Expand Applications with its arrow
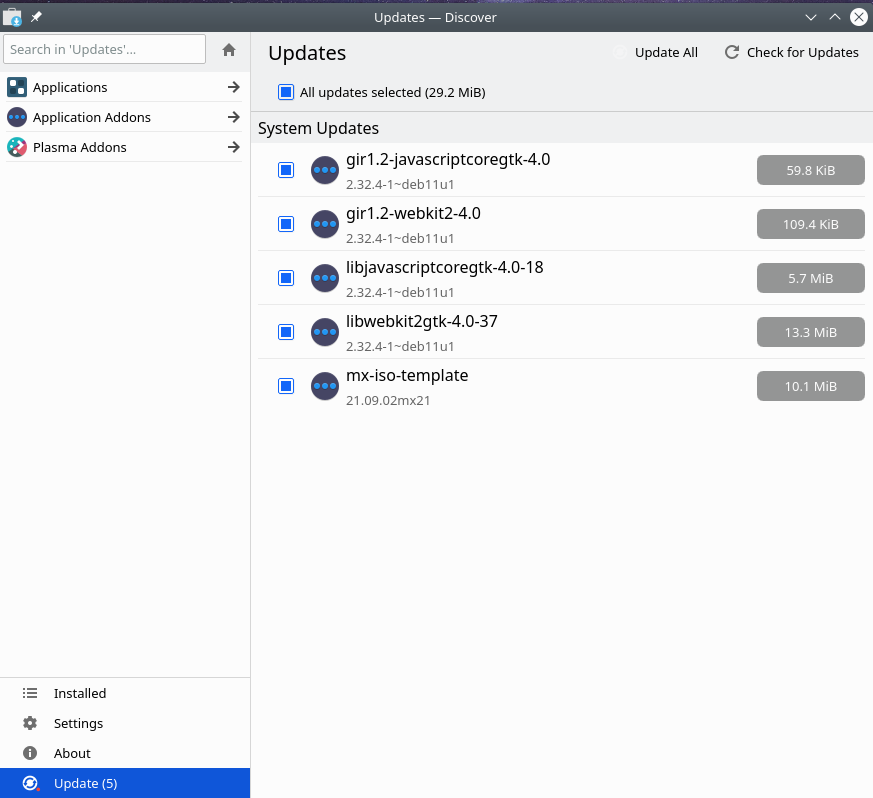873x798 pixels. pos(234,87)
